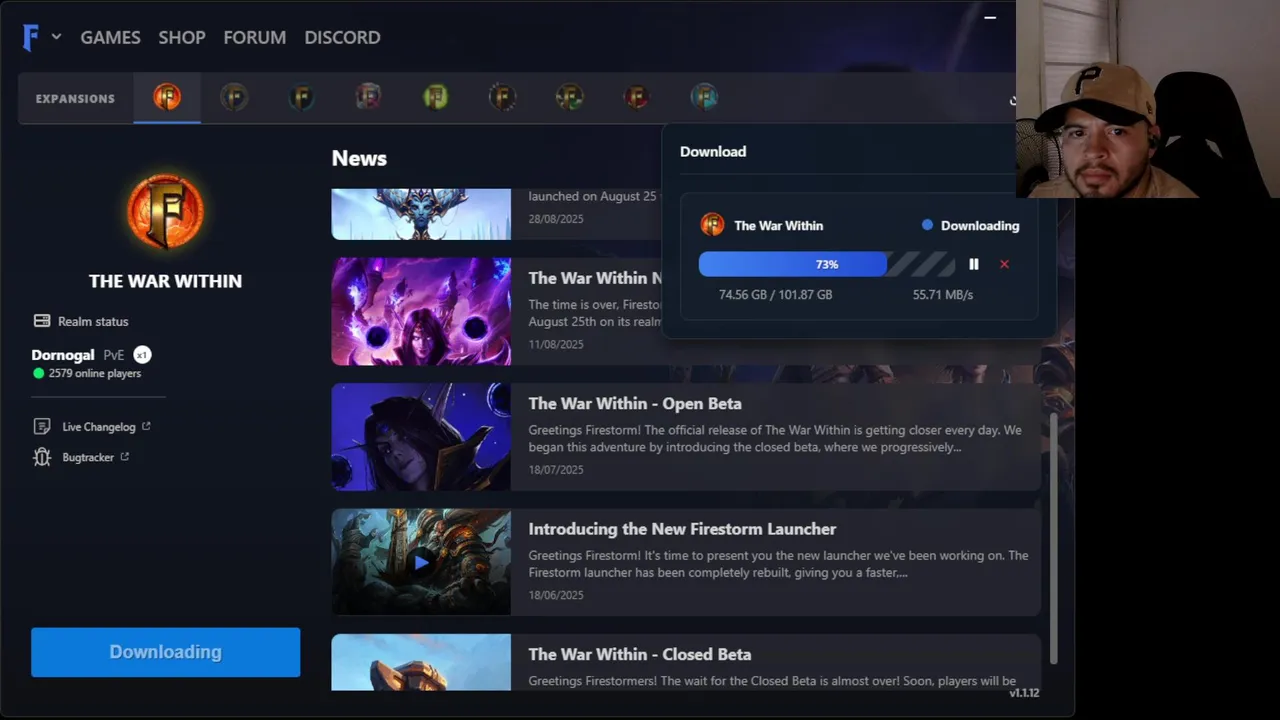Minimize the launcher window
1280x720 pixels.
click(x=990, y=17)
